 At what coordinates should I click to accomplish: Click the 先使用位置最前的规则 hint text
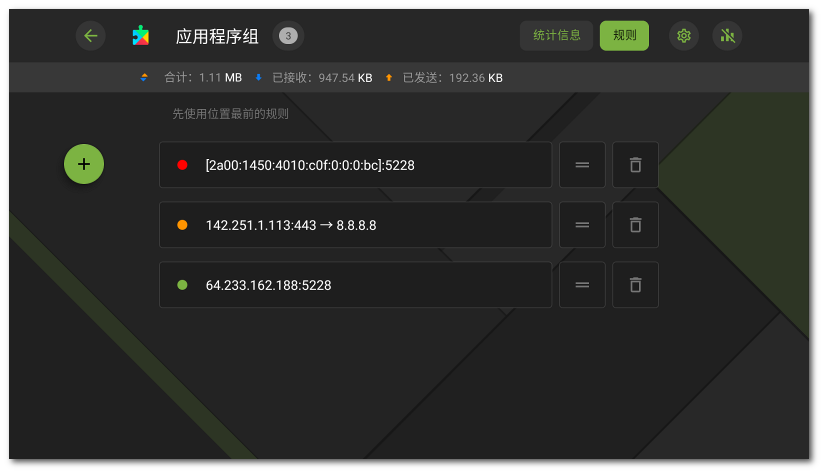230,114
